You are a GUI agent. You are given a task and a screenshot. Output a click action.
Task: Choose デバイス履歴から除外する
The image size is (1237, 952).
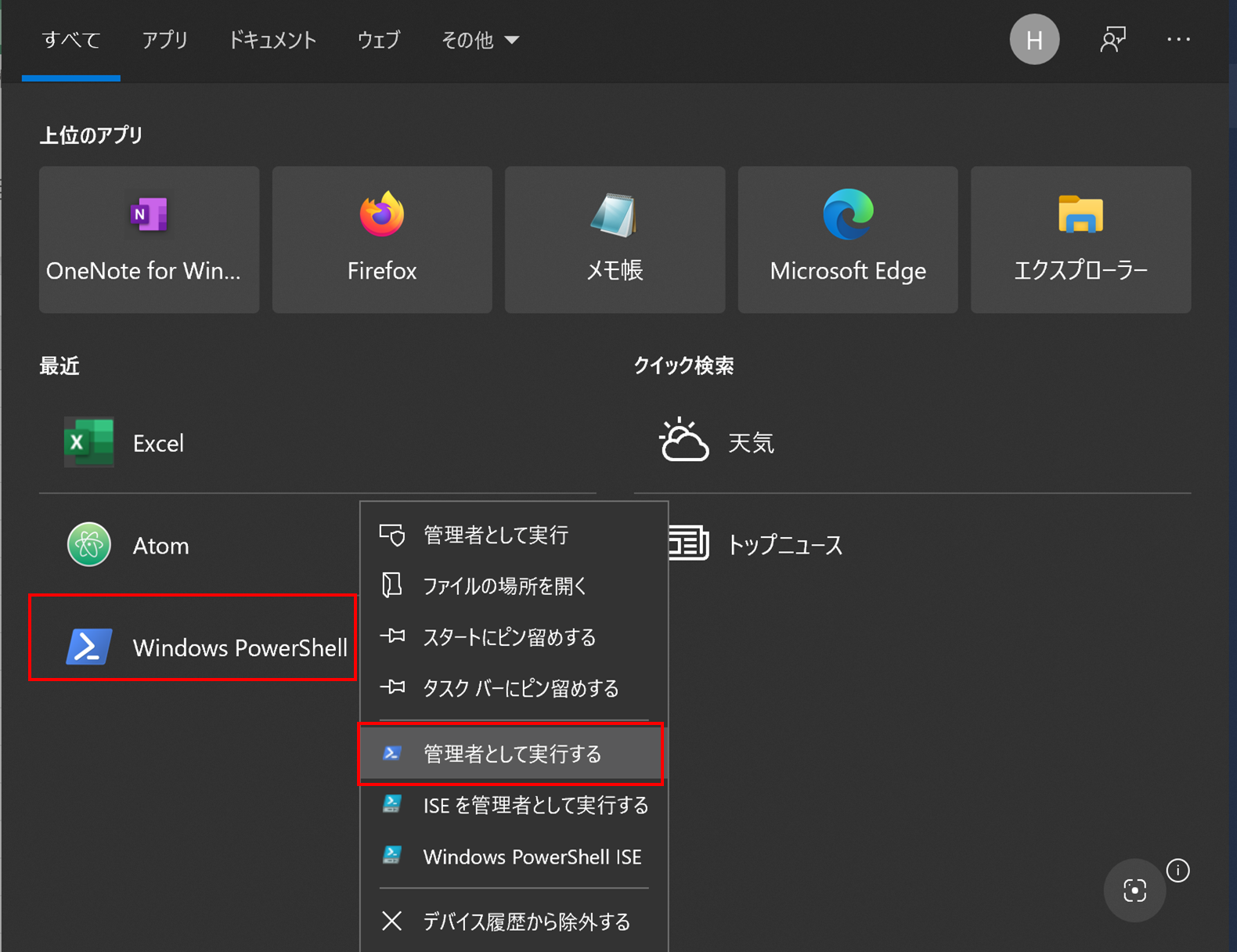click(x=514, y=921)
